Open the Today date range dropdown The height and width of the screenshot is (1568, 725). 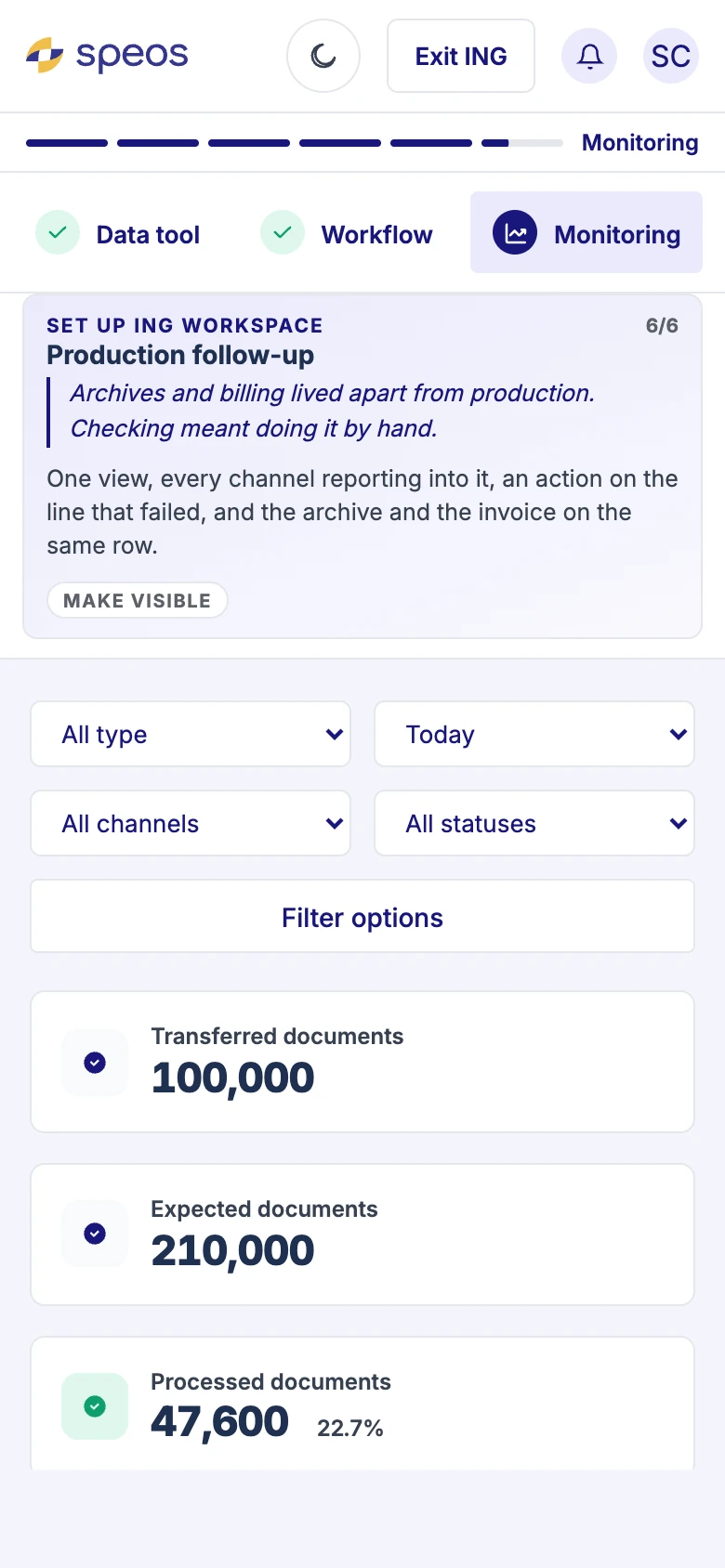point(534,734)
